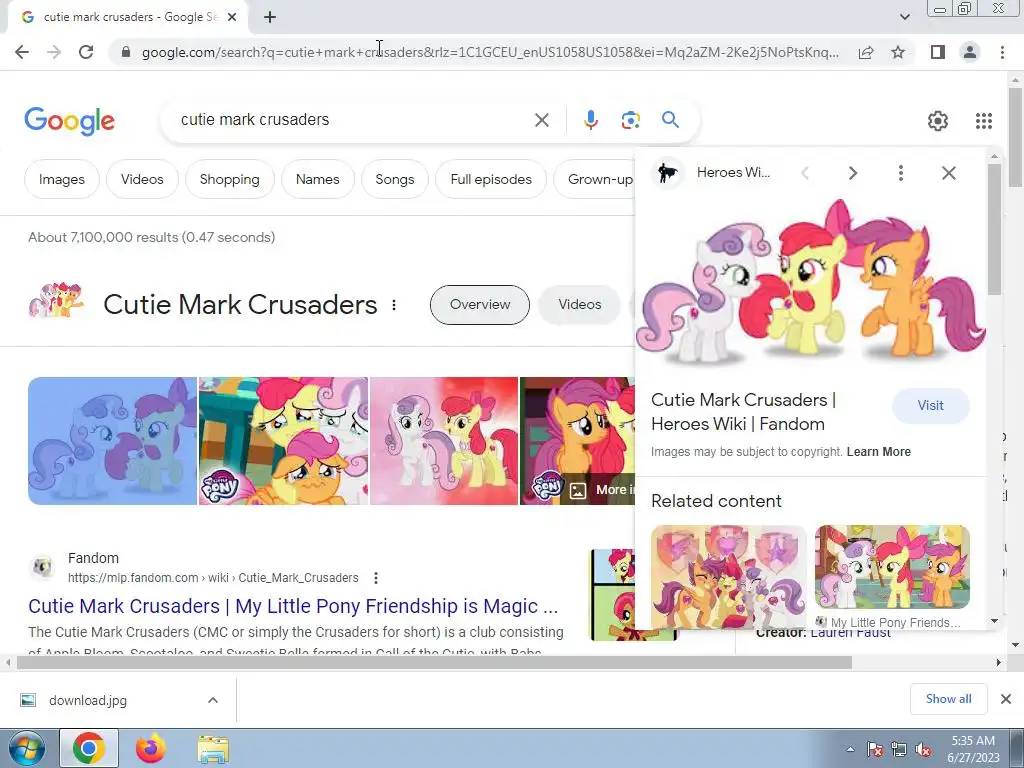This screenshot has height=768, width=1024.
Task: Click Show all downloads
Action: [x=948, y=699]
